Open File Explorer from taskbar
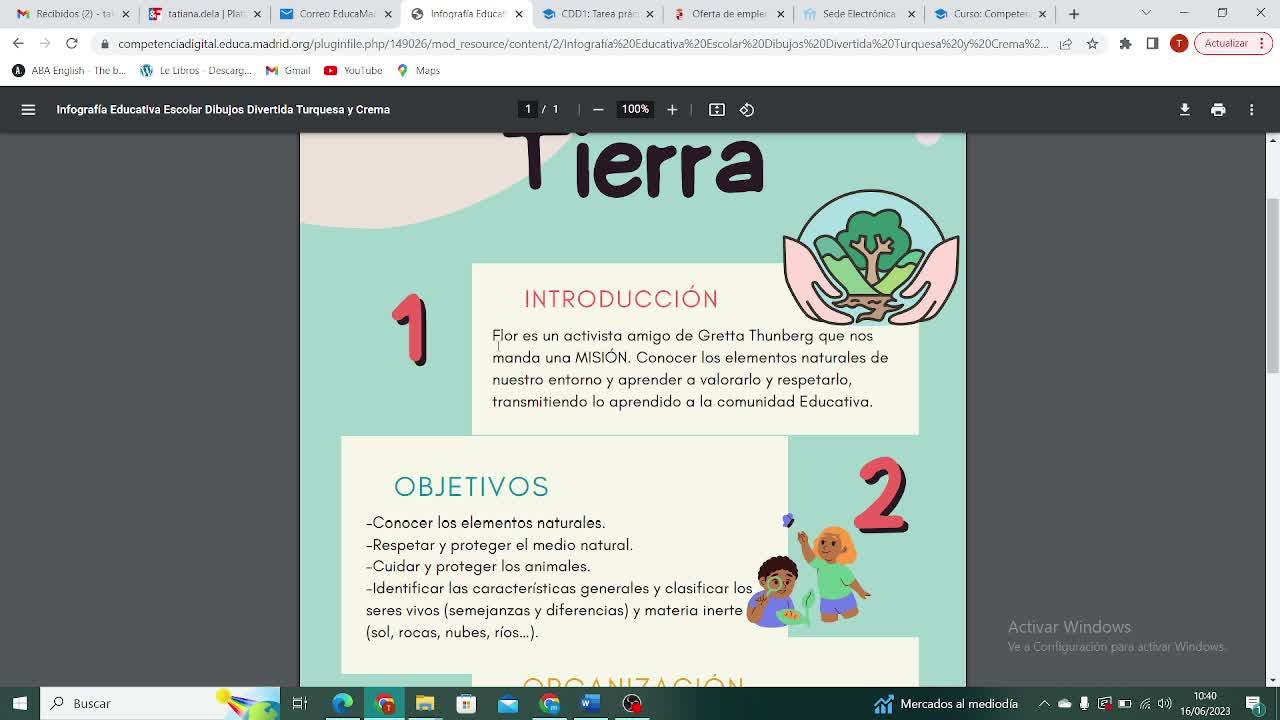 click(x=425, y=703)
